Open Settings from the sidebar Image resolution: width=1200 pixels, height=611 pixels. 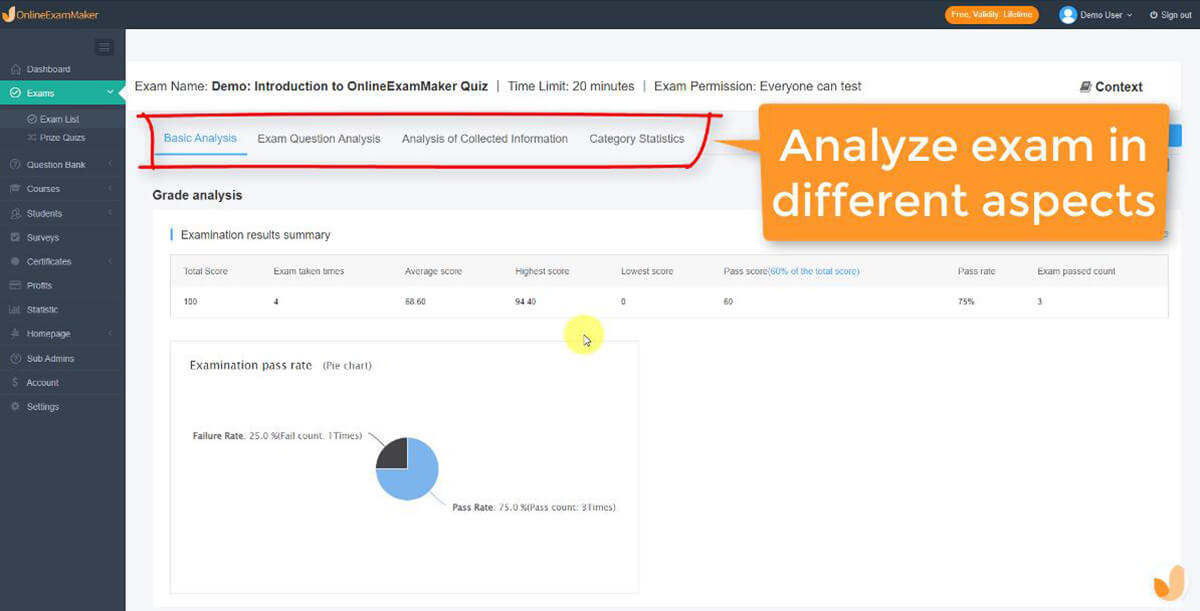[x=42, y=407]
